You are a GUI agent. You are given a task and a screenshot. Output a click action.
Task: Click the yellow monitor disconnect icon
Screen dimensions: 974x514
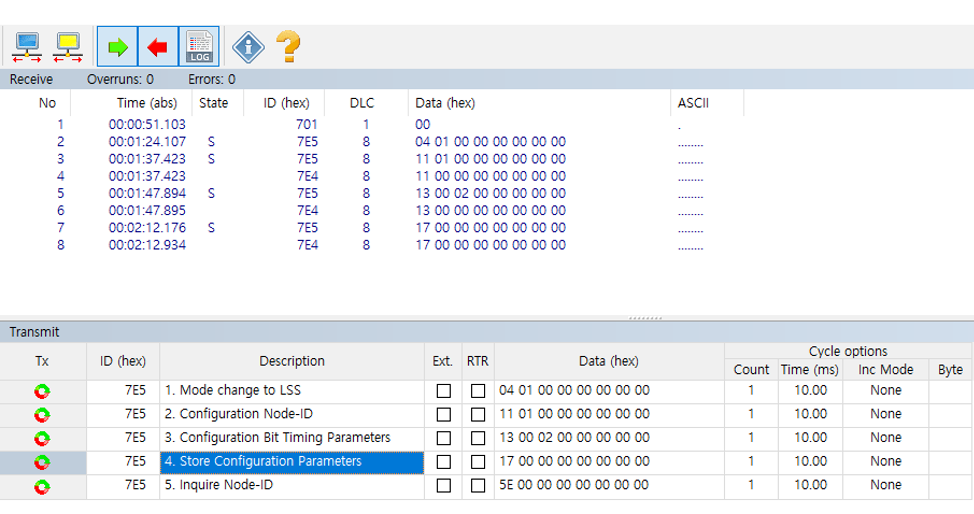coord(68,47)
